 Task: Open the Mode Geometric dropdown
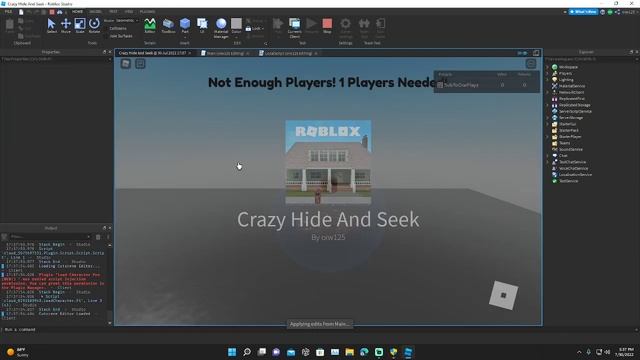[x=127, y=20]
